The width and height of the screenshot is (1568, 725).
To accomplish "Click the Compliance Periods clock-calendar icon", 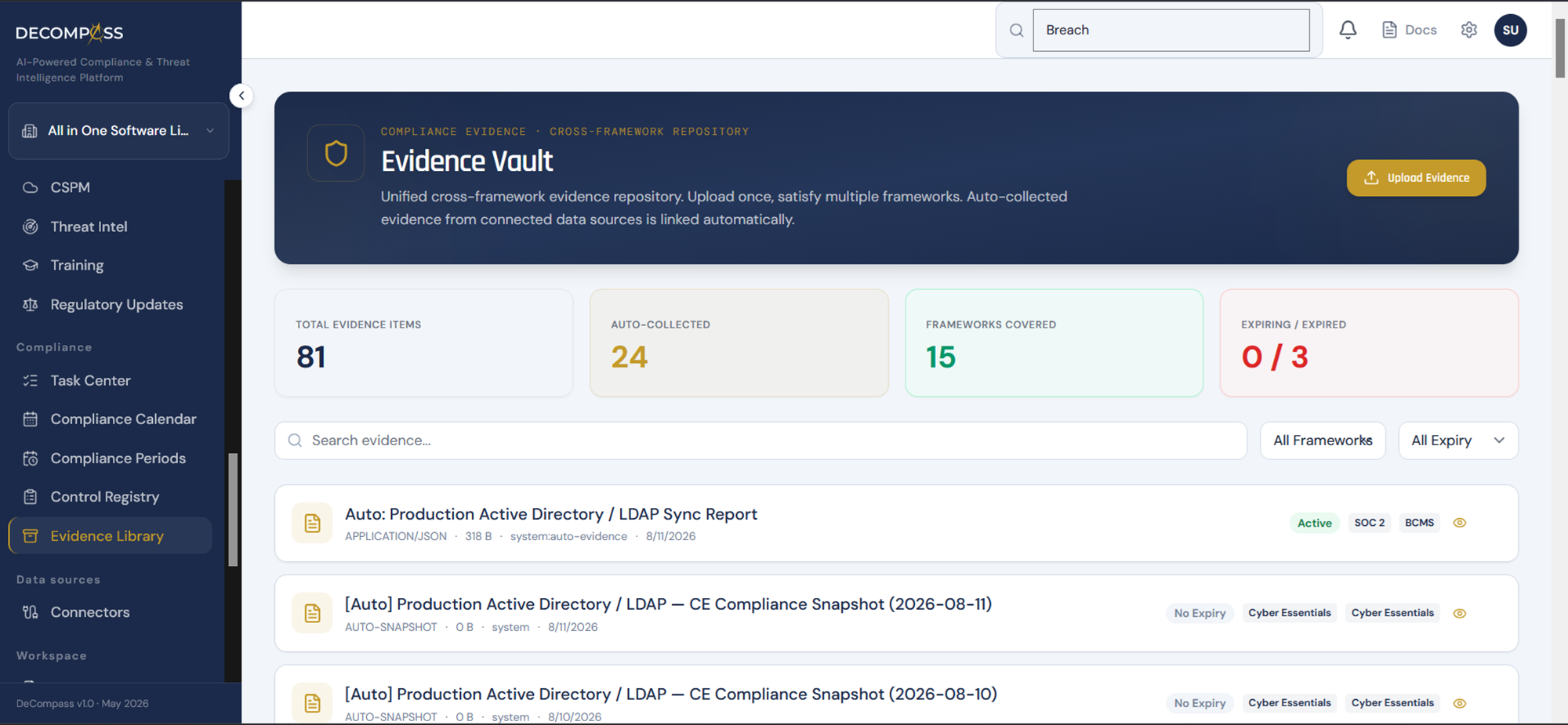I will (x=31, y=458).
